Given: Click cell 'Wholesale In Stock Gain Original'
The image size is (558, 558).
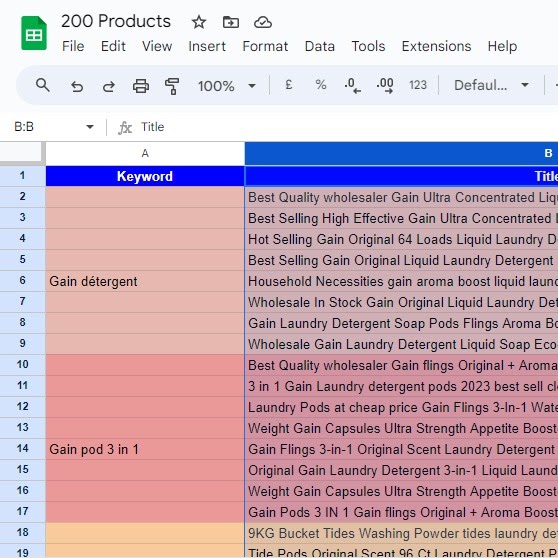Looking at the screenshot, I should (x=401, y=302).
